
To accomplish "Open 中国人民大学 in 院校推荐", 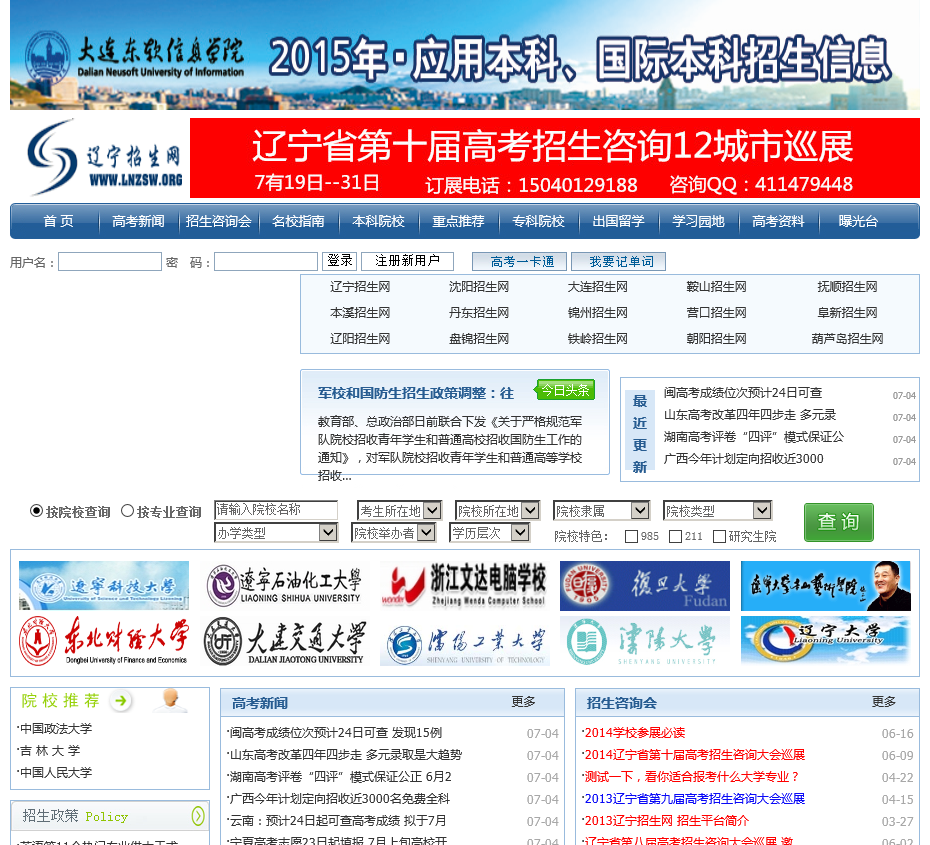I will click(56, 772).
